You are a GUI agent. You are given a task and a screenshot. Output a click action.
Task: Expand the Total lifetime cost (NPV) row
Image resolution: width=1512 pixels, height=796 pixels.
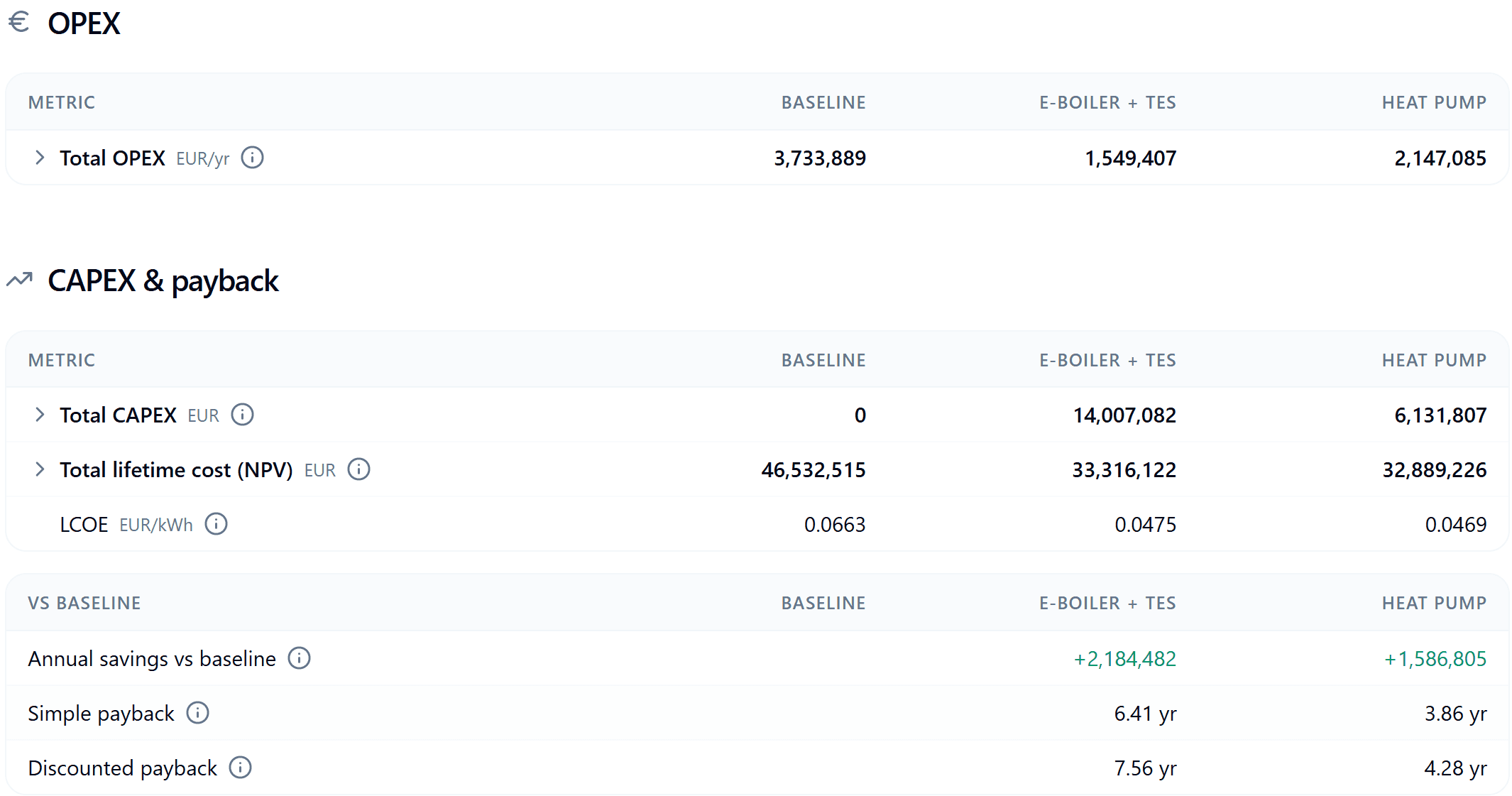click(x=40, y=469)
